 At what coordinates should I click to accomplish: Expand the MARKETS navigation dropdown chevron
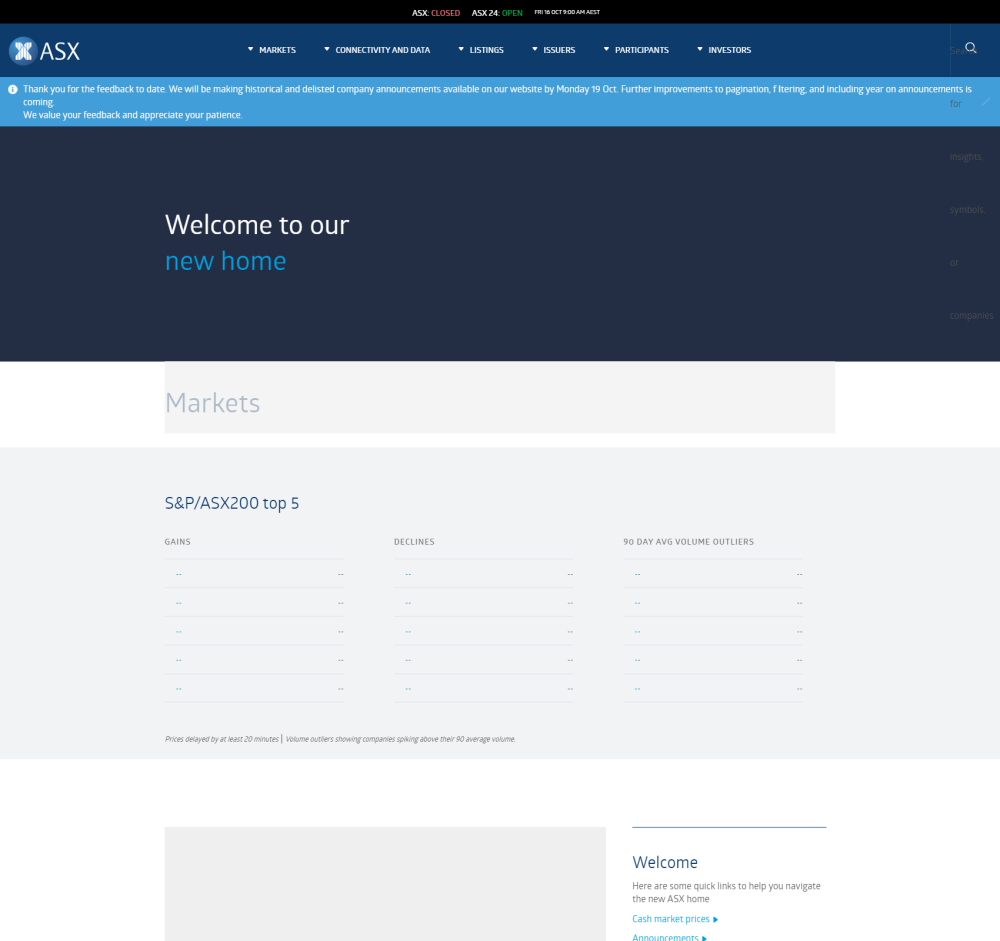[x=249, y=47]
